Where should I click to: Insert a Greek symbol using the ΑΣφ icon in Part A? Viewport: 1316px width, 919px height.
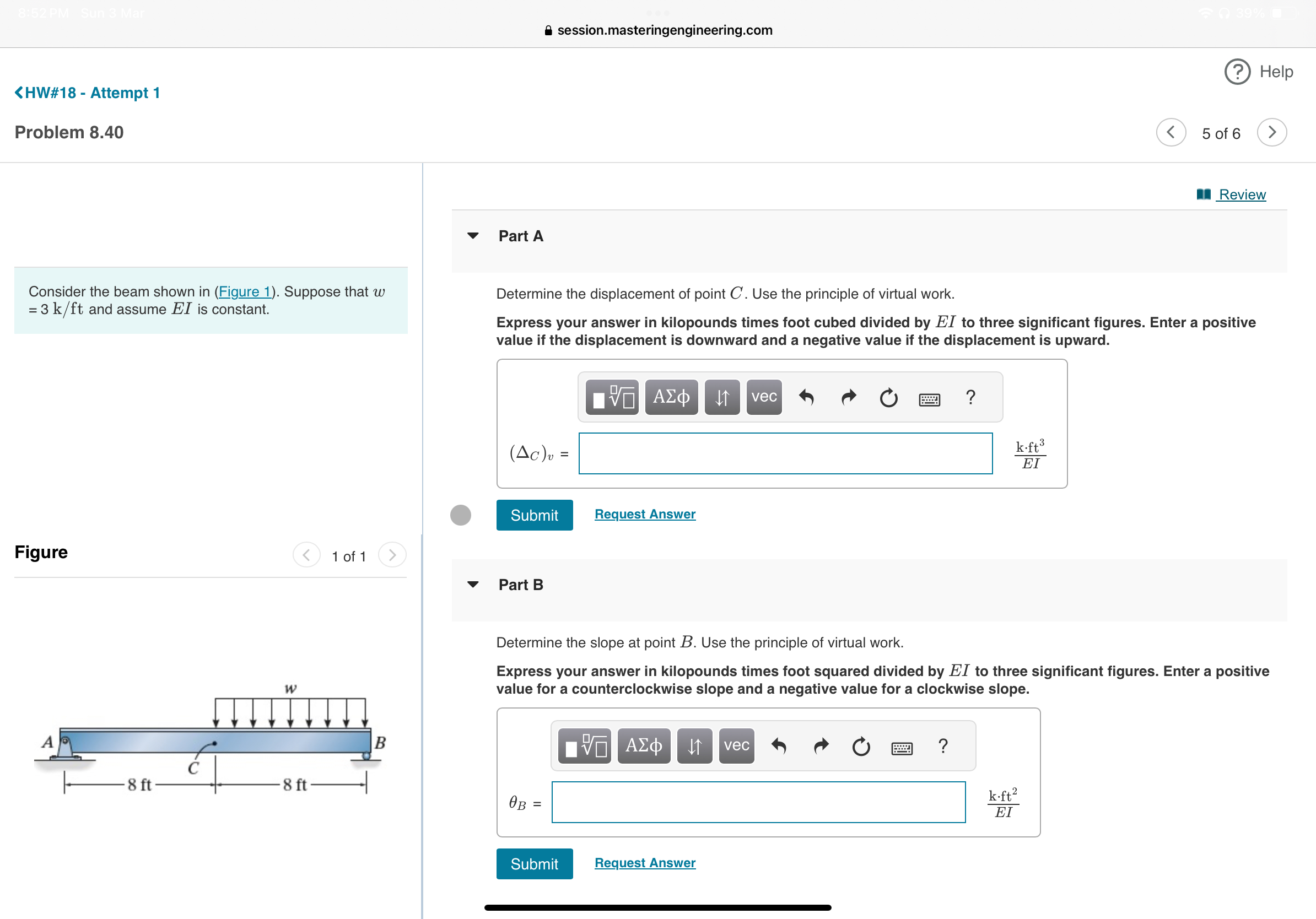(671, 397)
